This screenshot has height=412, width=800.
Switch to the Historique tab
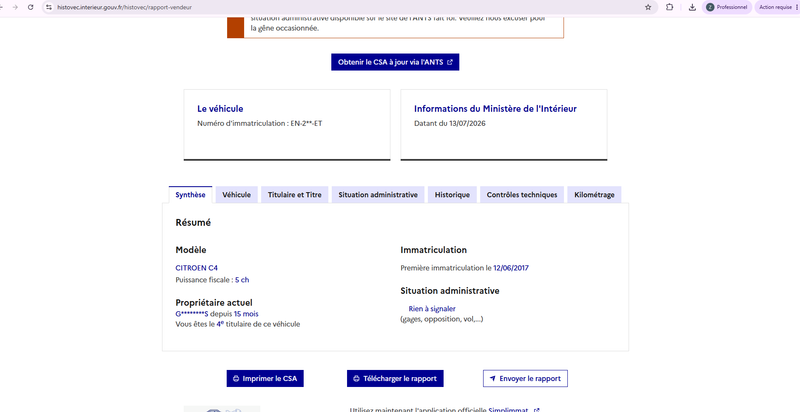click(452, 195)
